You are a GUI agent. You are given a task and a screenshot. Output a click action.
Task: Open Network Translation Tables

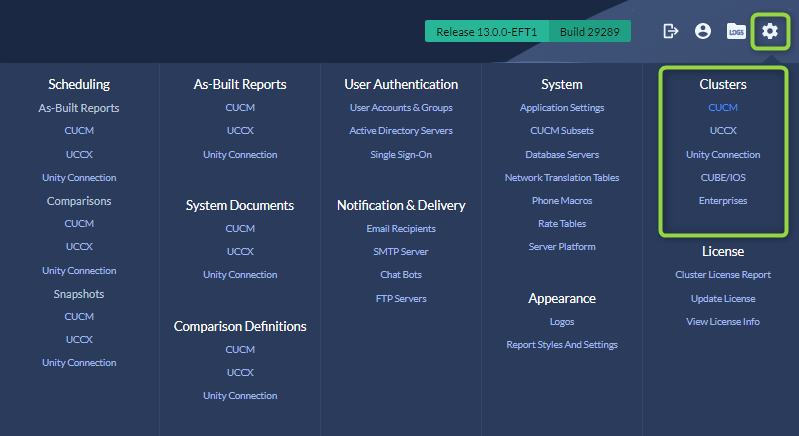click(562, 177)
